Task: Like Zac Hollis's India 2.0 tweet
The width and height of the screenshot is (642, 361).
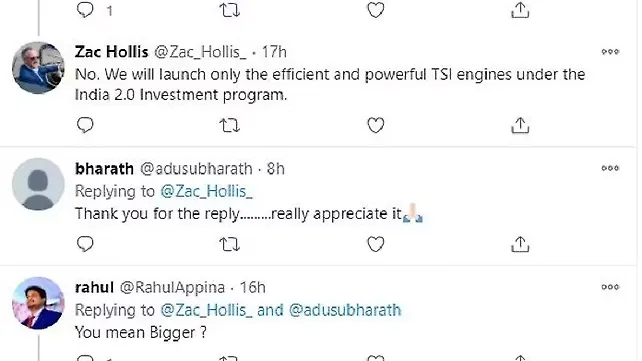Action: [x=375, y=125]
